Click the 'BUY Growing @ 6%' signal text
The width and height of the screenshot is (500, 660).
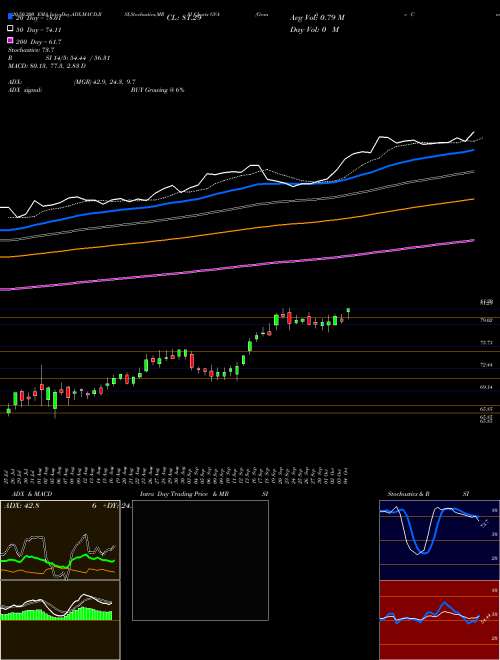157,90
